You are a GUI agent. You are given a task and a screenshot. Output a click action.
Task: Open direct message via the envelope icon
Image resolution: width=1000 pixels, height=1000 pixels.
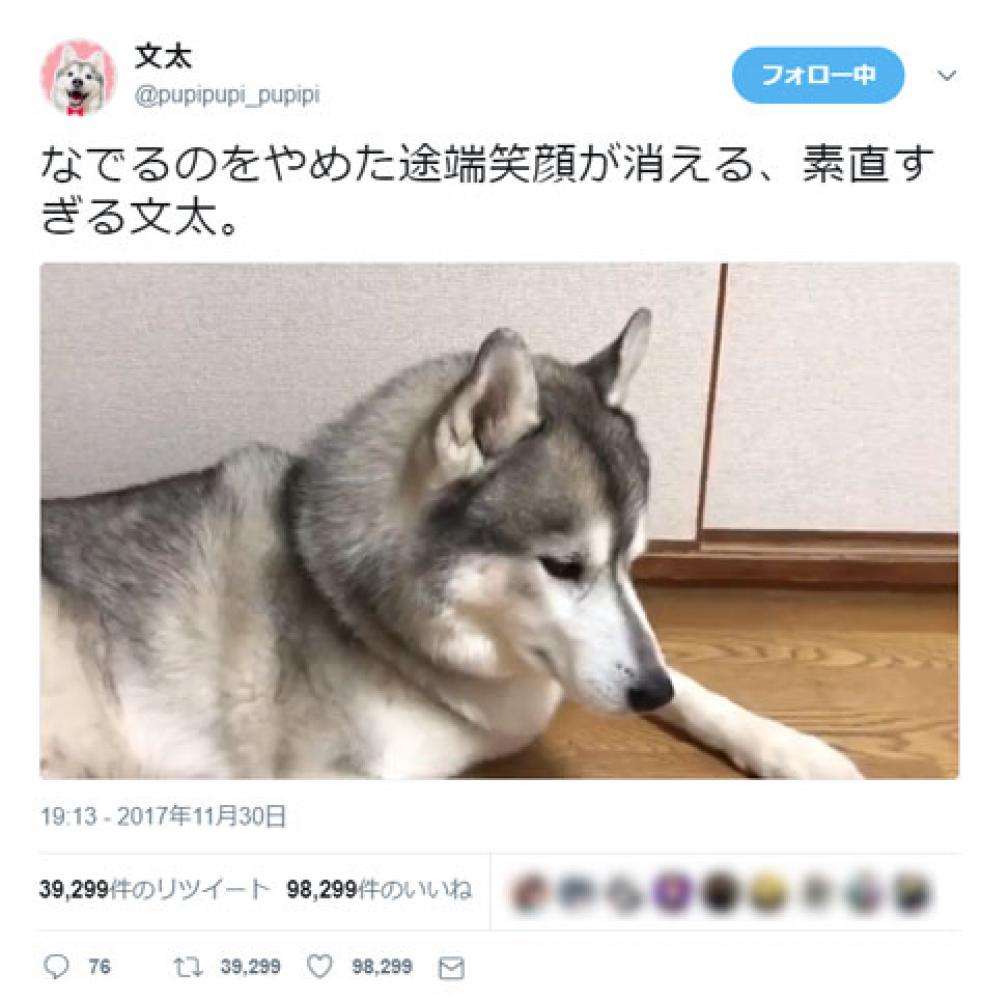[451, 968]
